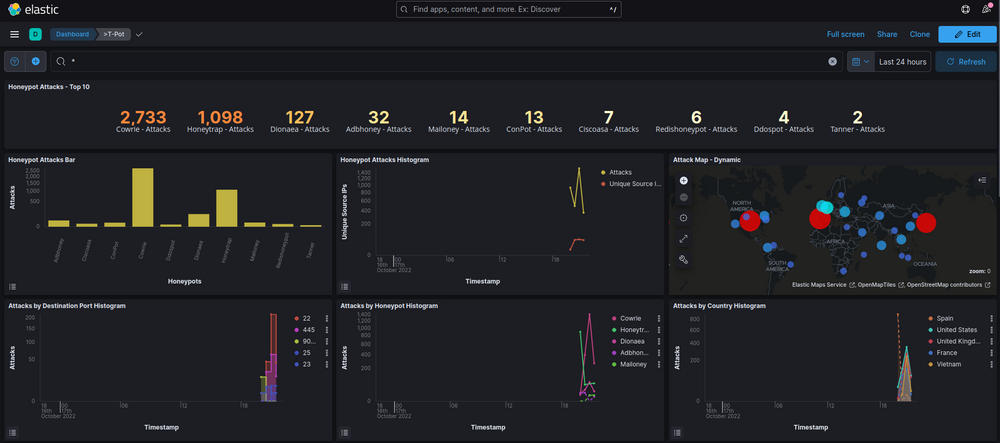
Task: Open the newsfeed notifications icon
Action: 987,9
